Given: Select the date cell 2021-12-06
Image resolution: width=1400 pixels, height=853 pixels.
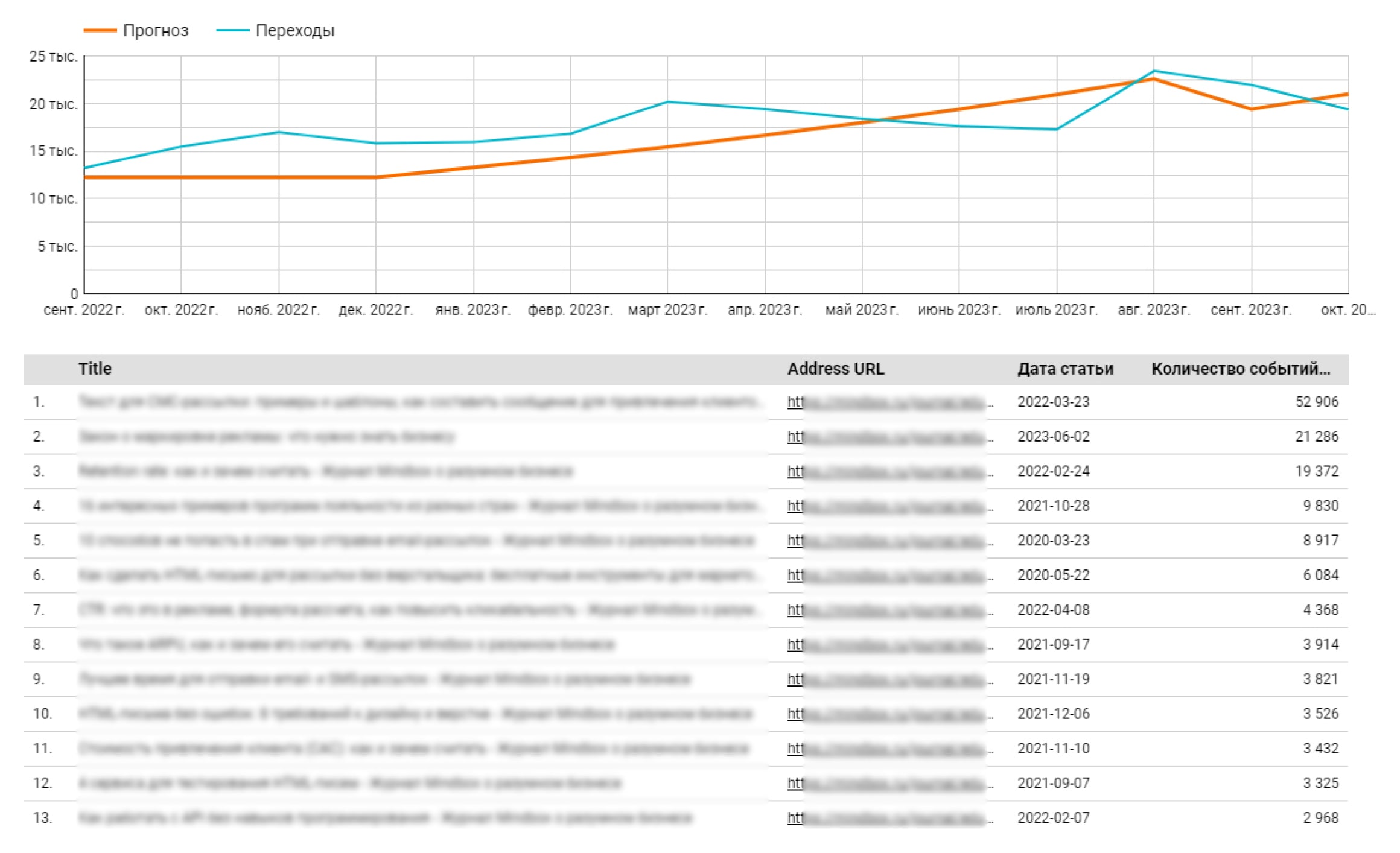Looking at the screenshot, I should click(x=1054, y=714).
